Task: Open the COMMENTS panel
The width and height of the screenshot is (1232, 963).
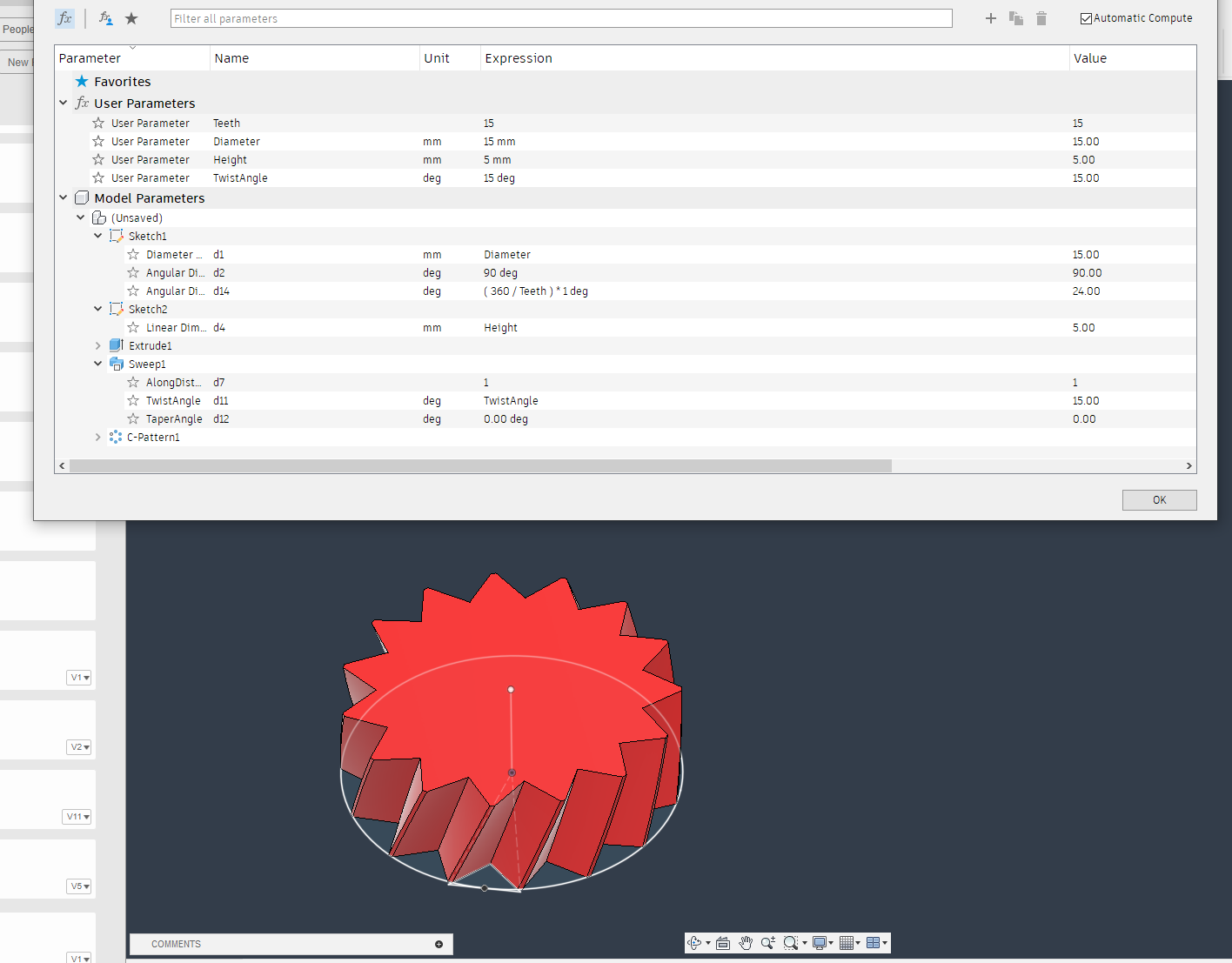Action: [176, 944]
